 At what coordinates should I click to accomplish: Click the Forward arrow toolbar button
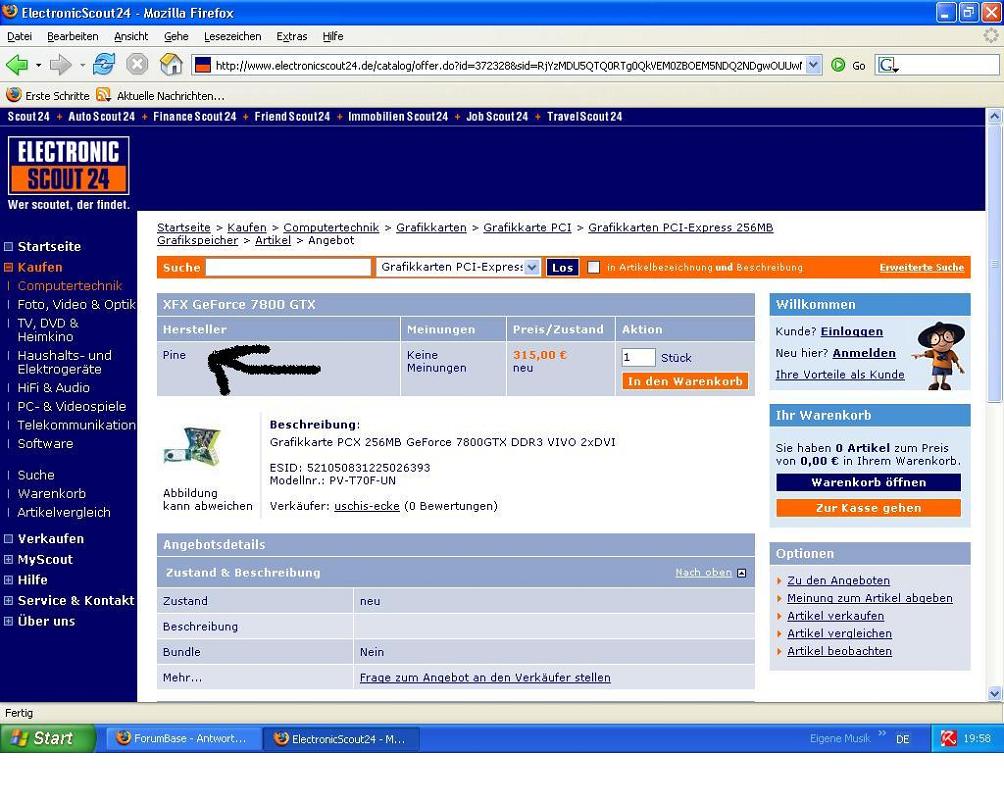61,65
